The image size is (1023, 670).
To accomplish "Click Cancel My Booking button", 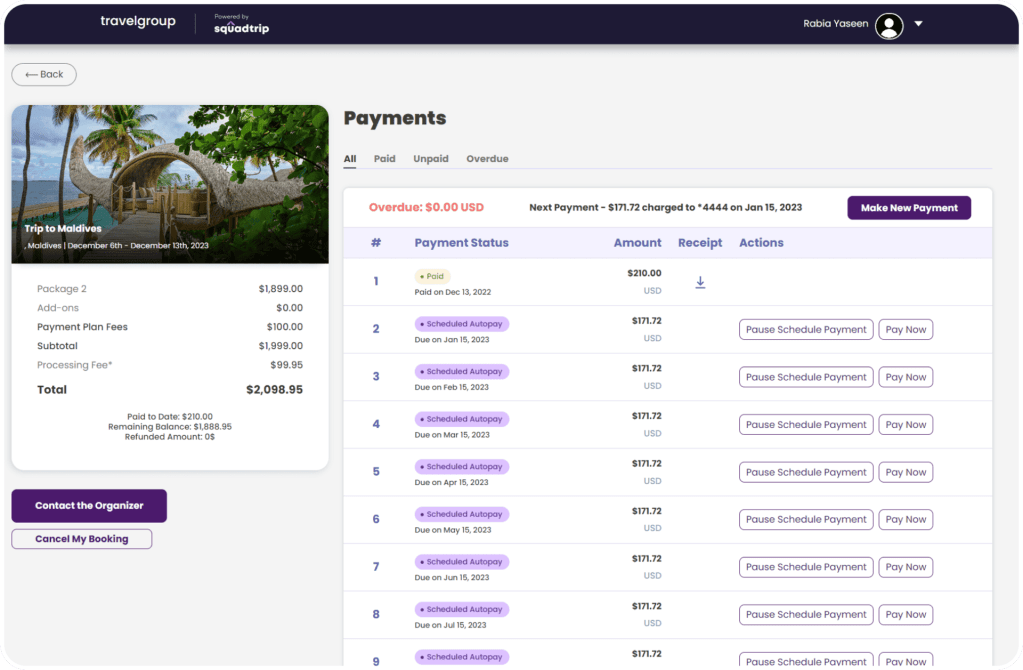I will 82,539.
